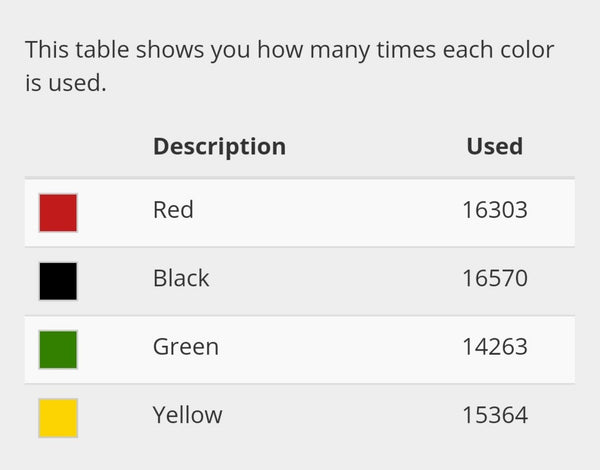Click blank space between Red and 16303
600x470 pixels.
330,211
